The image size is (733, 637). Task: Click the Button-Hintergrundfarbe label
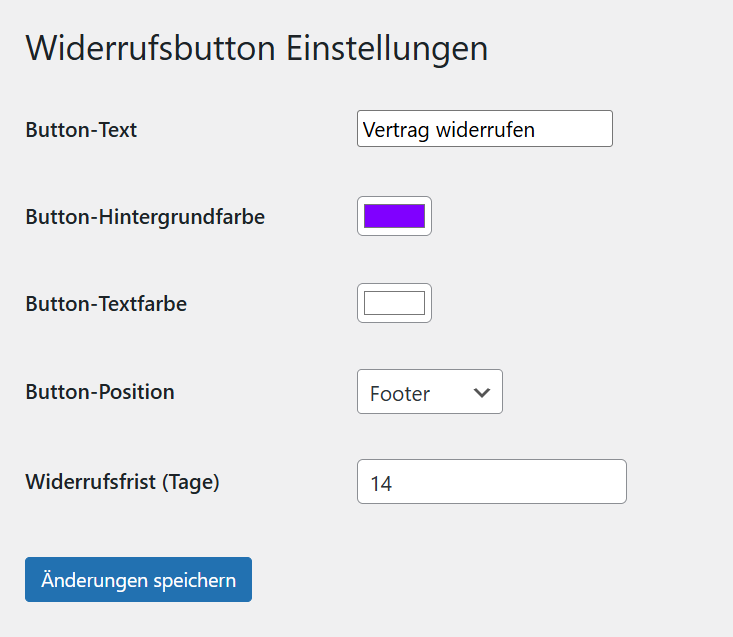145,216
